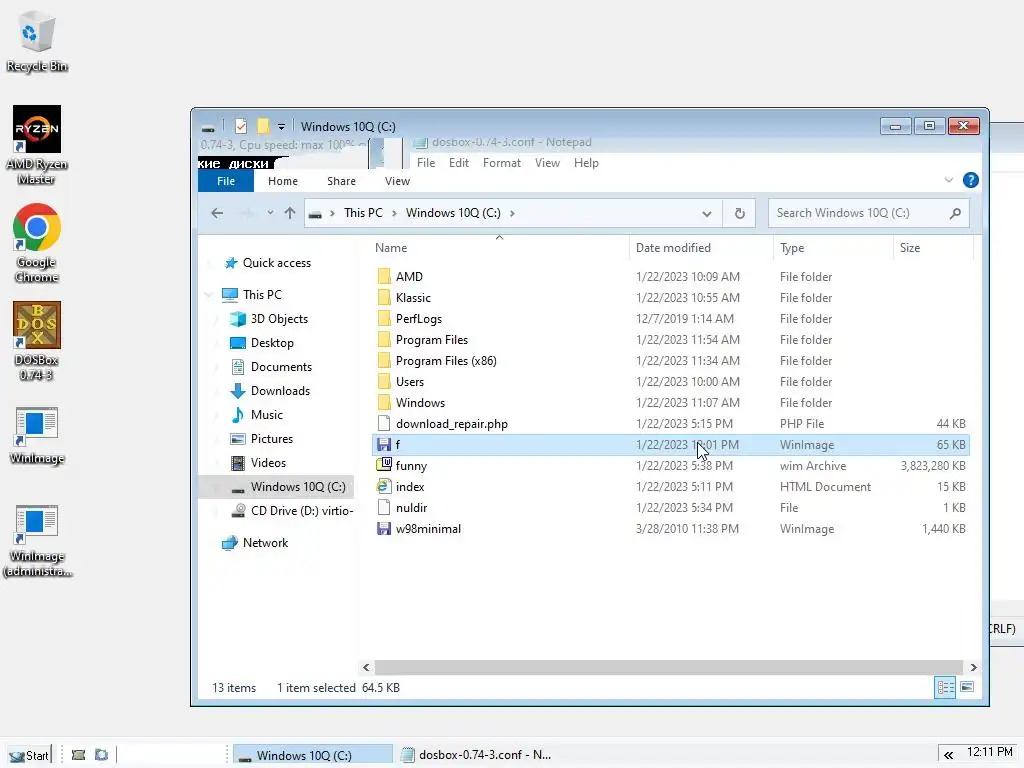
Task: Open address bar history dropdown
Action: coord(707,214)
